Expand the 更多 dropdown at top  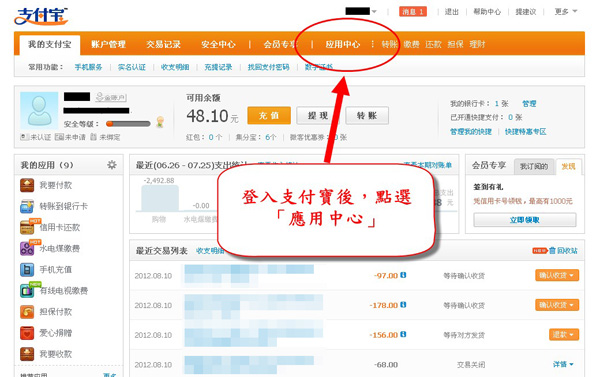tap(566, 11)
